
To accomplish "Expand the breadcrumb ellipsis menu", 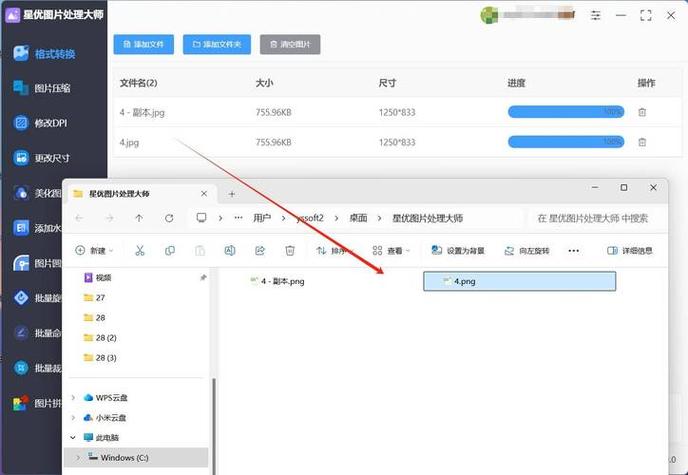I will pos(238,218).
